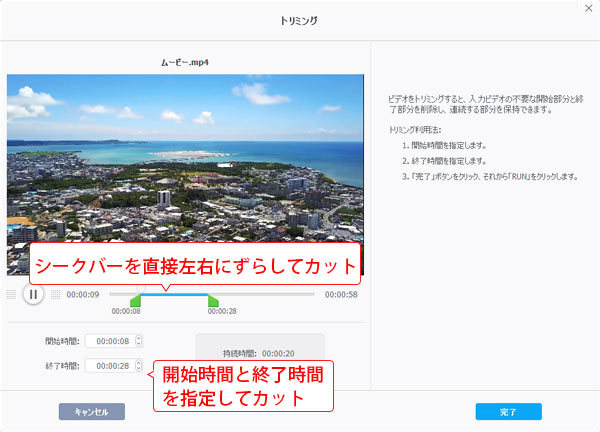Pause the video playback

33,294
